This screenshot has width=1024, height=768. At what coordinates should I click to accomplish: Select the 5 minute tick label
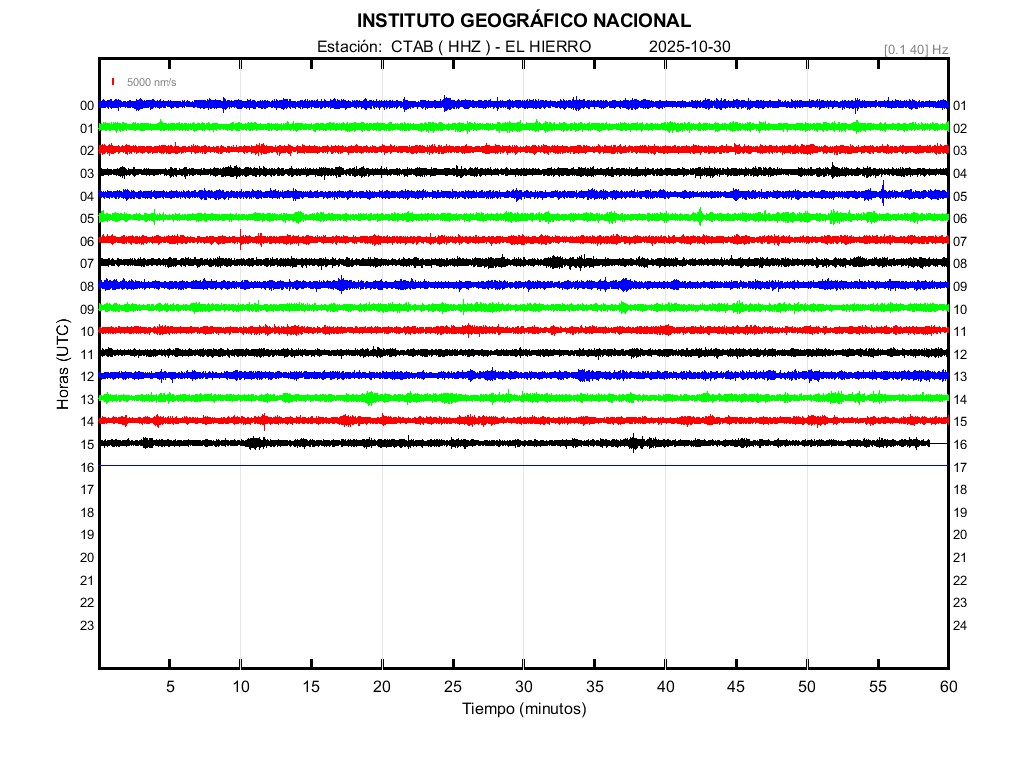point(170,686)
